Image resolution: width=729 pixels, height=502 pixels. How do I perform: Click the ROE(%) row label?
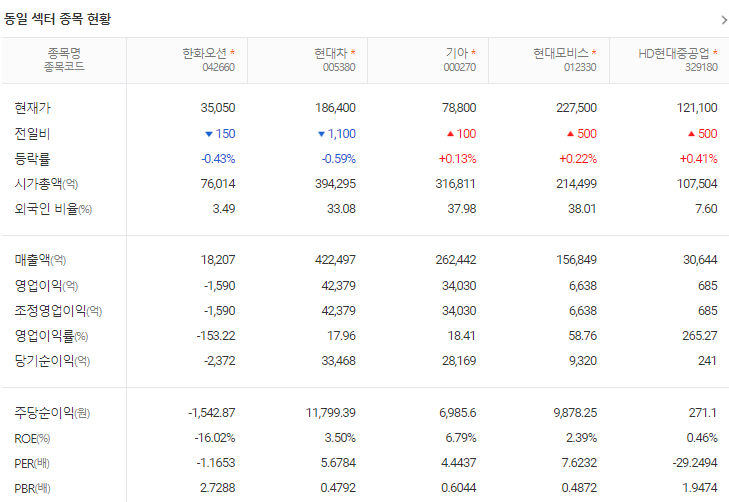point(32,438)
